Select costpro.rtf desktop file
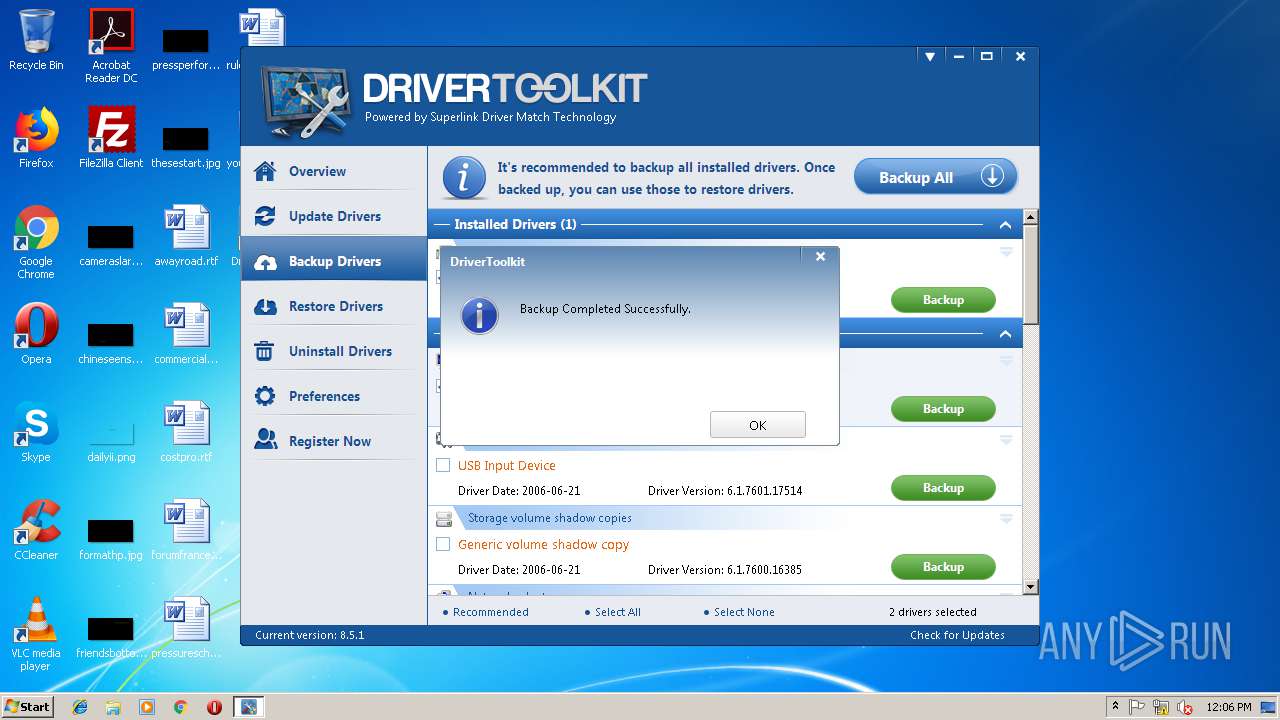 coord(186,432)
